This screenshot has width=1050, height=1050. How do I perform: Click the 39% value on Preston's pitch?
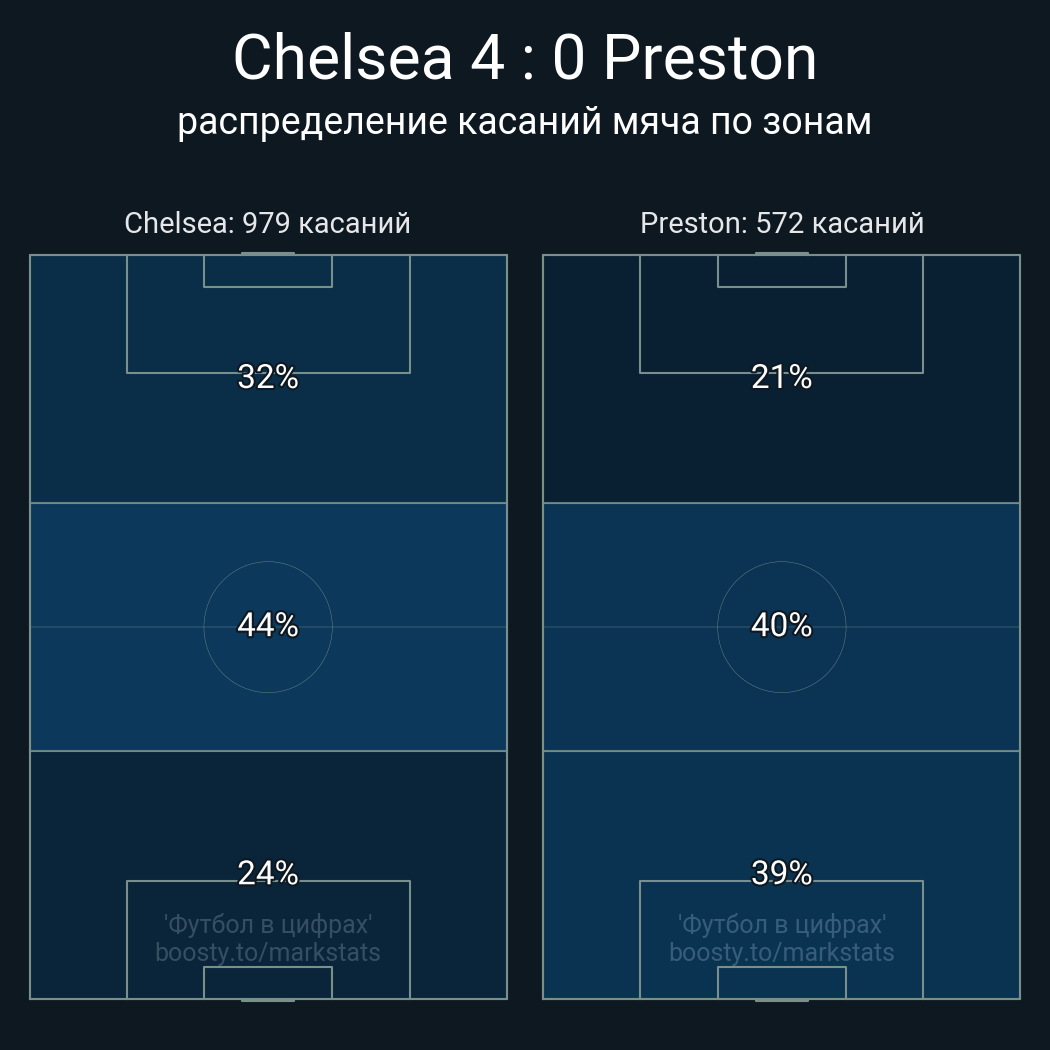[781, 873]
